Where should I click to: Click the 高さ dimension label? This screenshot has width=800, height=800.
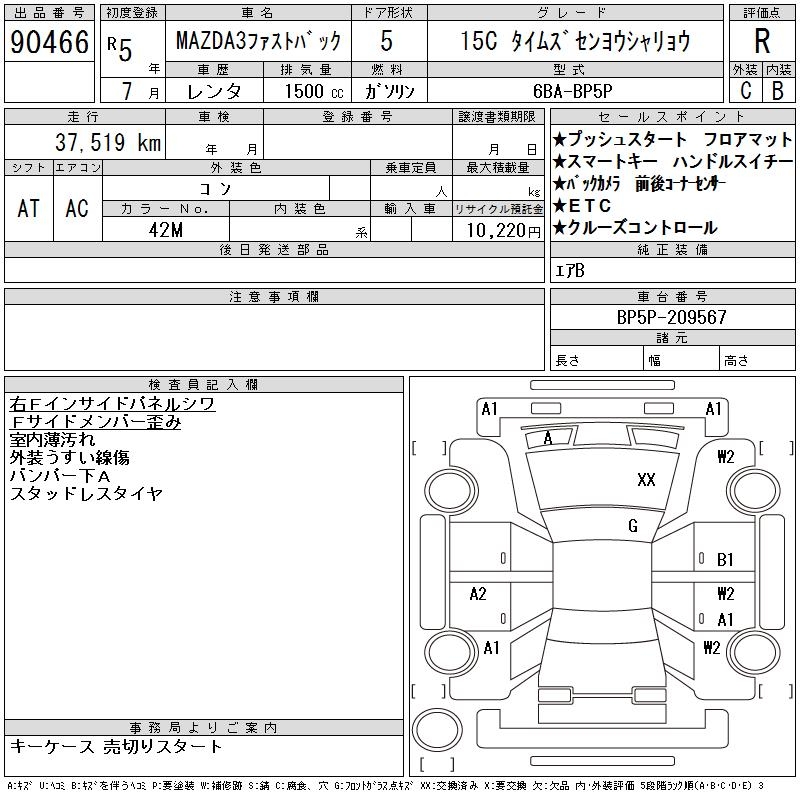click(736, 361)
